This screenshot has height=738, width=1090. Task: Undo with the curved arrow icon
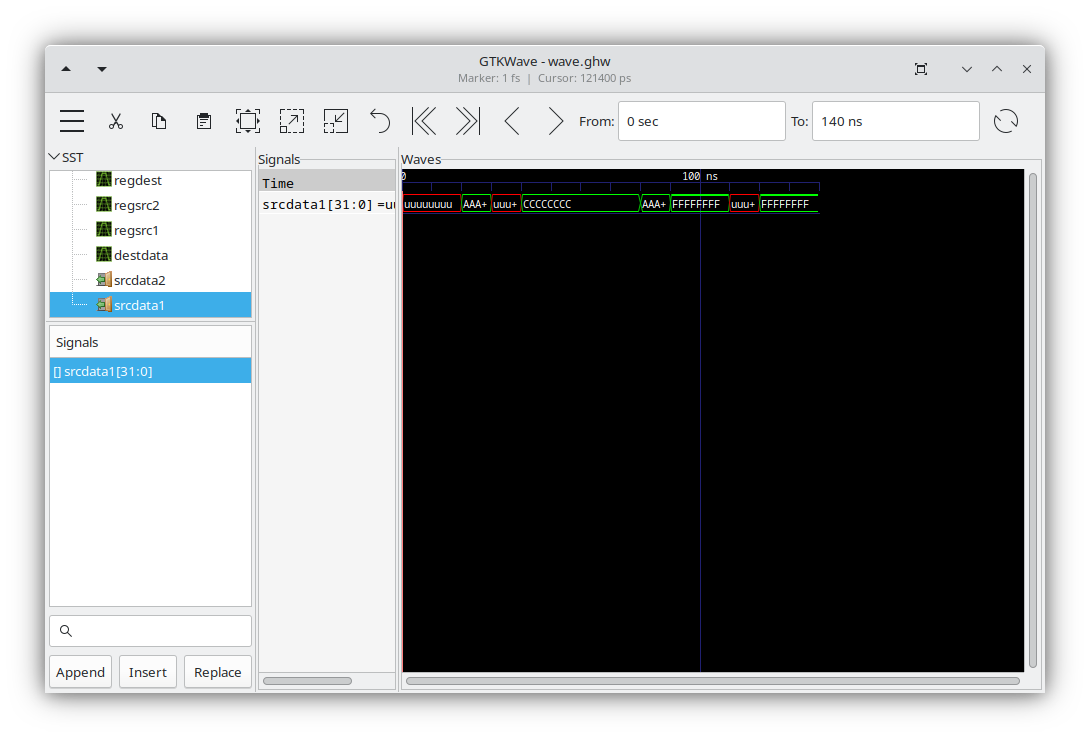pos(379,121)
